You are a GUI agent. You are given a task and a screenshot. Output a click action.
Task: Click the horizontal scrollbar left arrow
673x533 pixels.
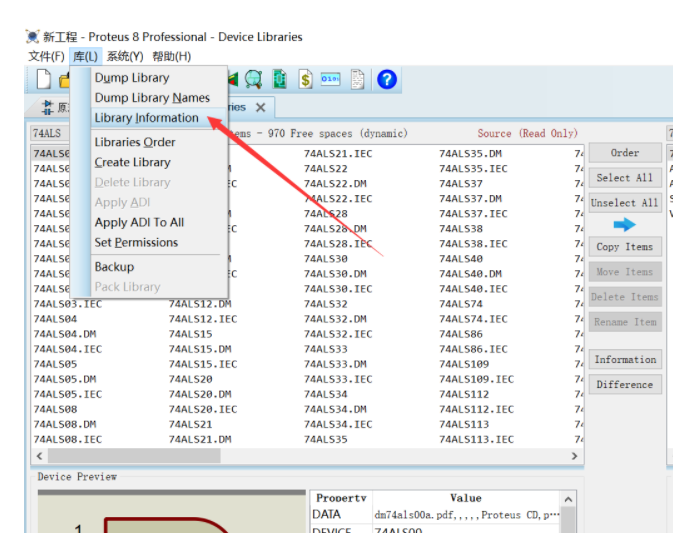[39, 456]
